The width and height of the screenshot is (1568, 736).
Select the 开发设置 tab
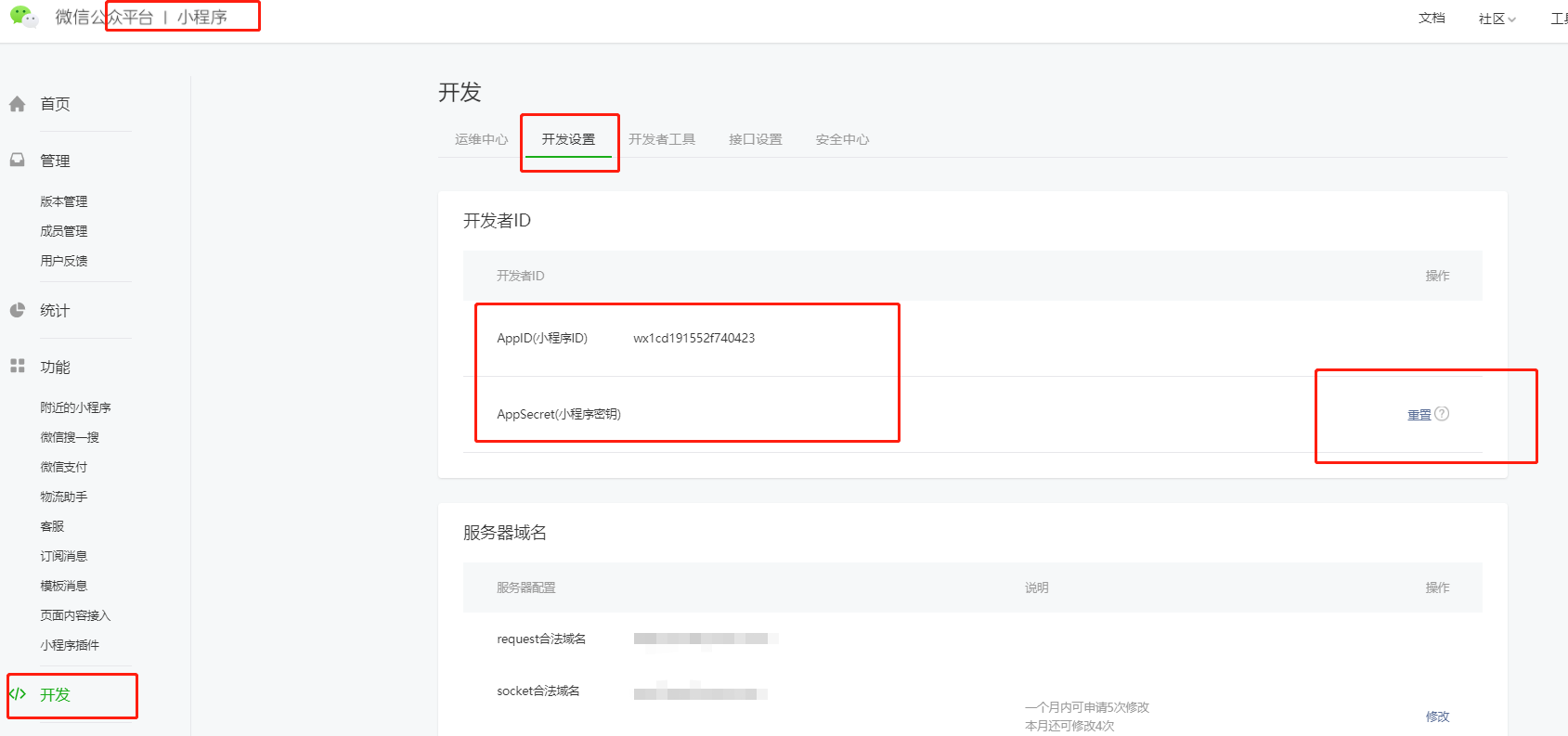point(569,139)
